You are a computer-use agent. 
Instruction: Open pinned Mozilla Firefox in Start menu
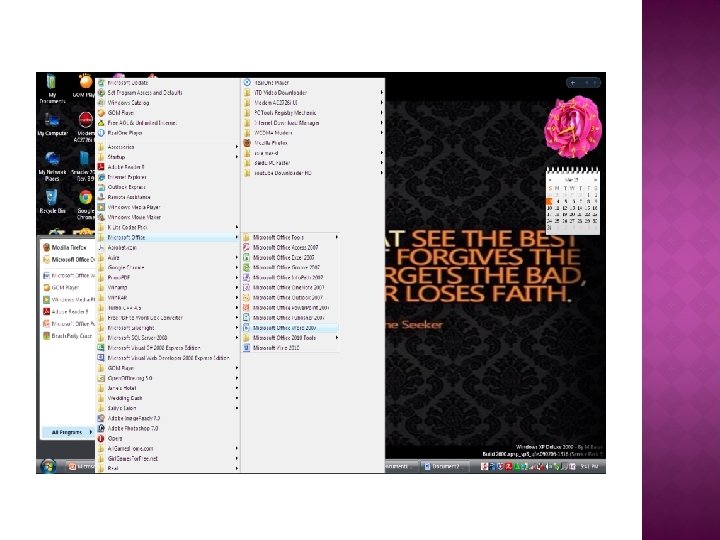click(68, 248)
